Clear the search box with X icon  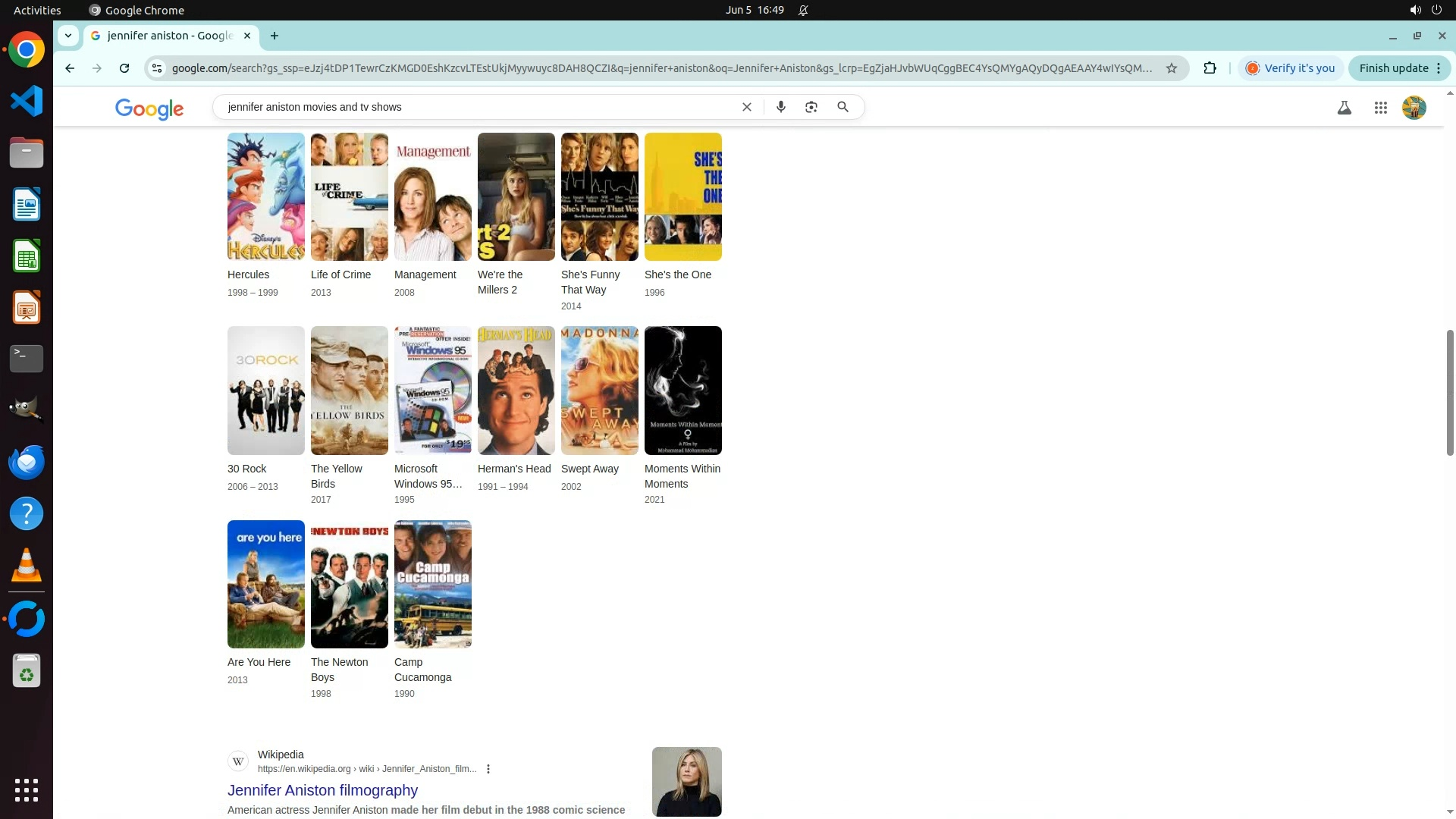click(746, 107)
